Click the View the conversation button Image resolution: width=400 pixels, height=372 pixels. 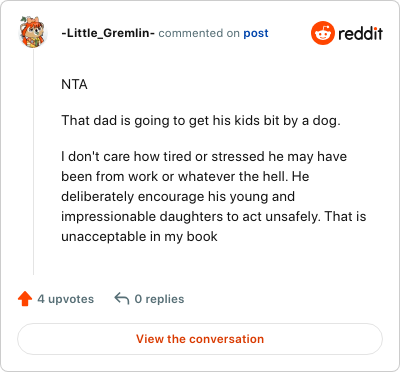(x=200, y=339)
